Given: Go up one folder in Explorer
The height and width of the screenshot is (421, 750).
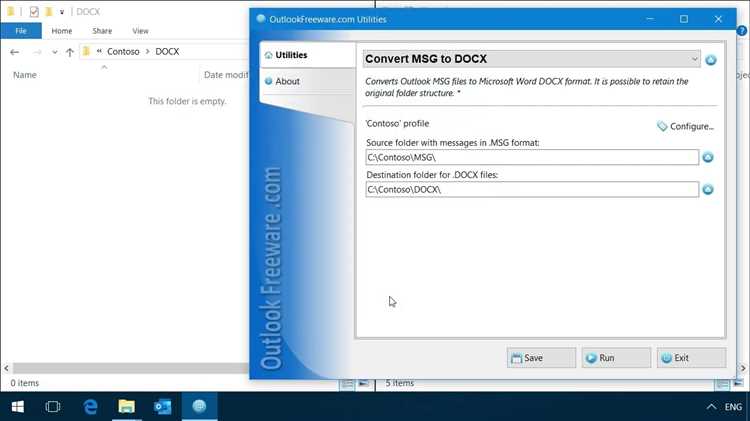Looking at the screenshot, I should [70, 52].
